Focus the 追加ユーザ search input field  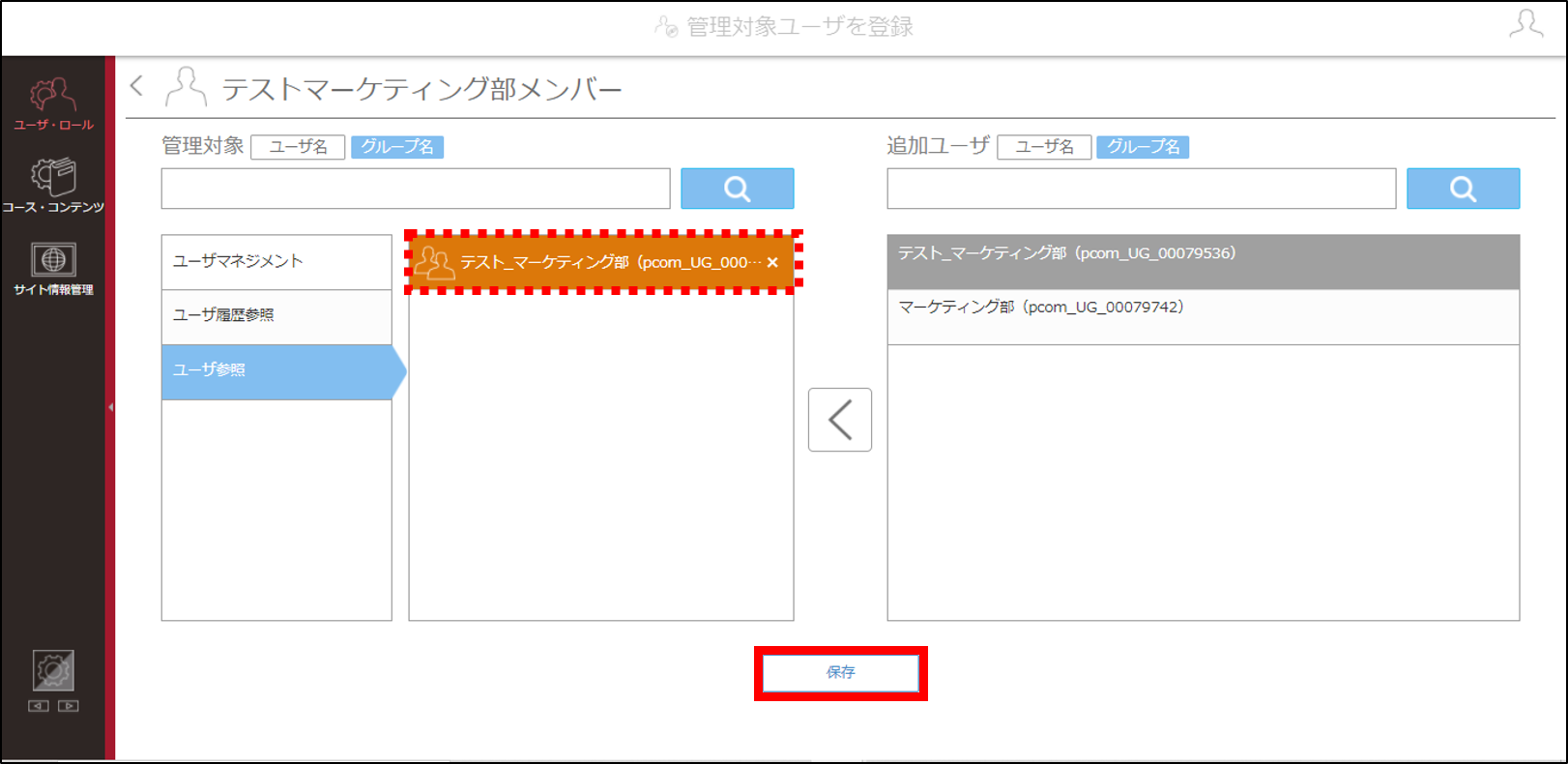1142,189
